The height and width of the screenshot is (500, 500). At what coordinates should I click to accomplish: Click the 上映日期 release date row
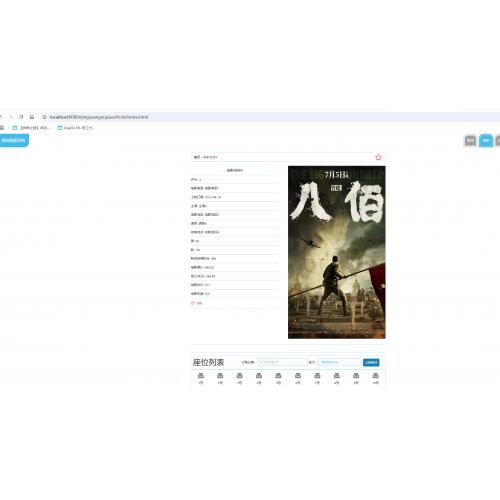tap(235, 197)
